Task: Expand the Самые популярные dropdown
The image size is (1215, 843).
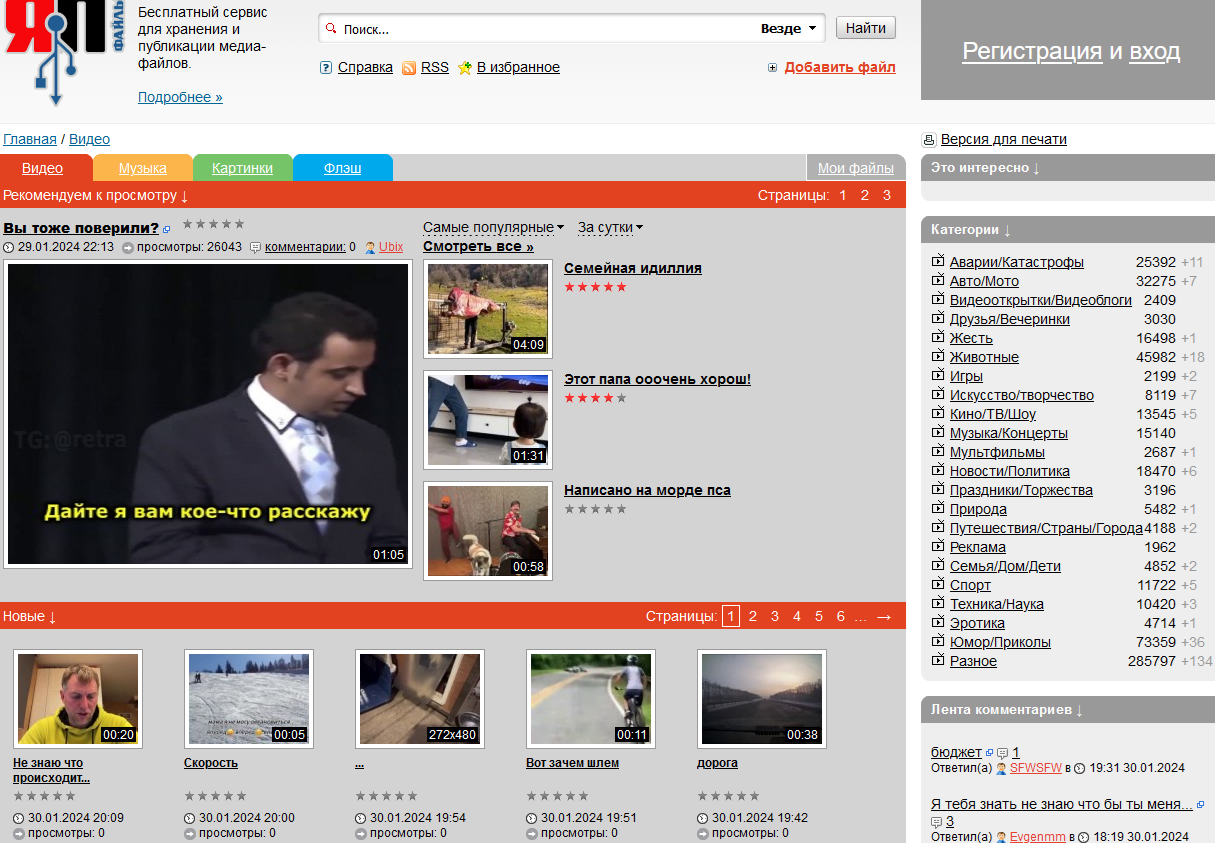Action: [x=493, y=227]
